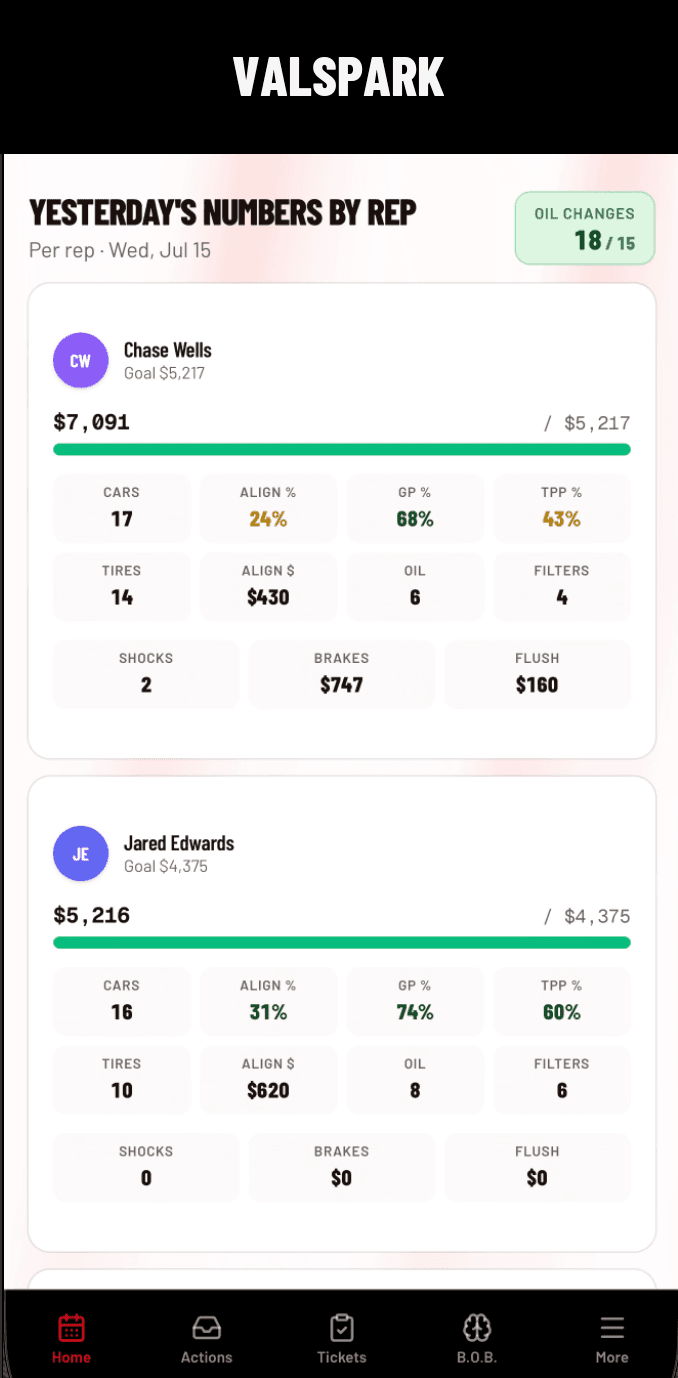Tap the Home tab label

pyautogui.click(x=71, y=1357)
